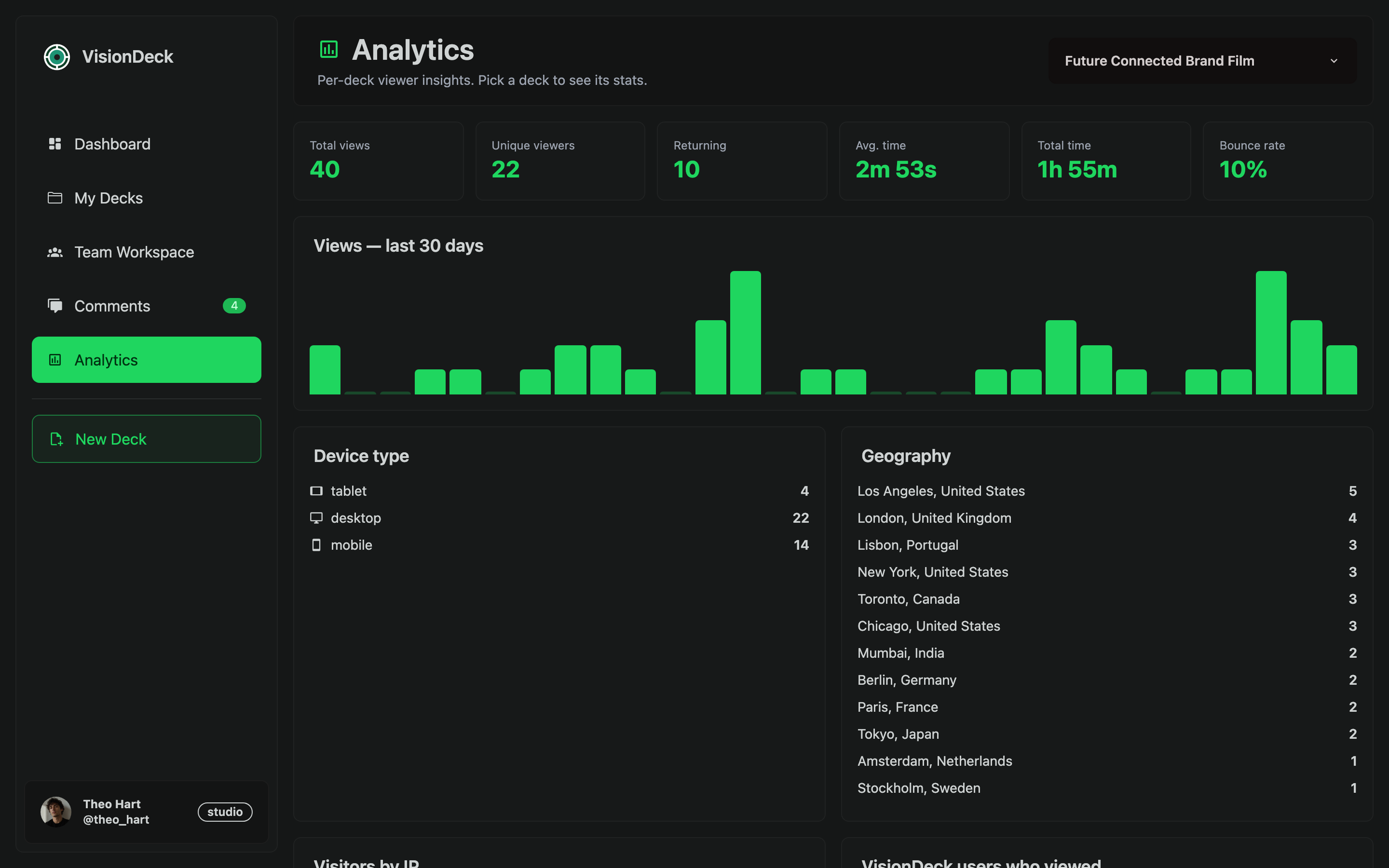Click the VisionDeck brand name
This screenshot has height=868, width=1389.
127,57
